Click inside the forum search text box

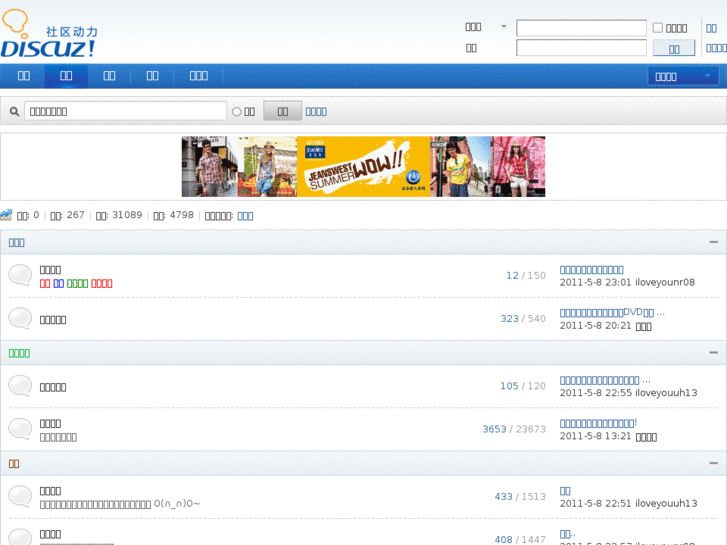(125, 111)
